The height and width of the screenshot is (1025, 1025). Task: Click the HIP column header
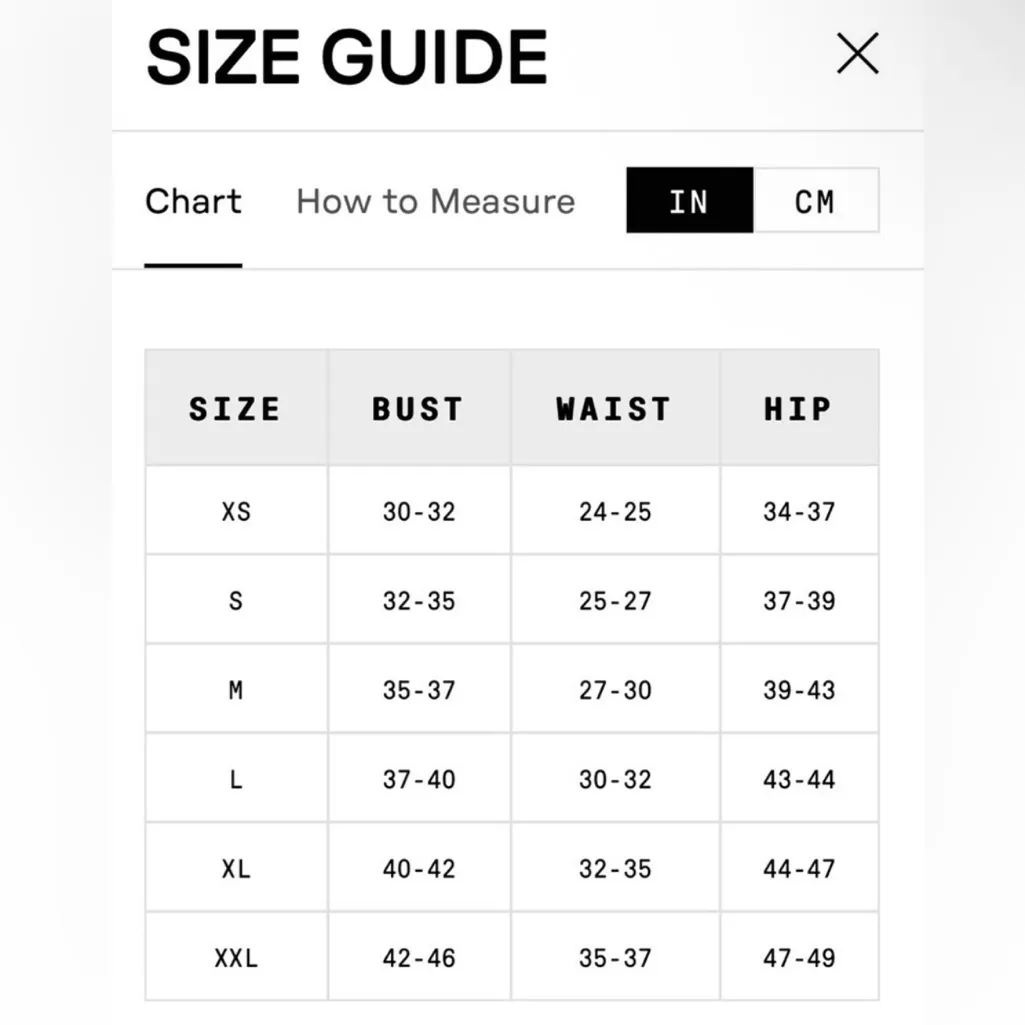point(798,408)
